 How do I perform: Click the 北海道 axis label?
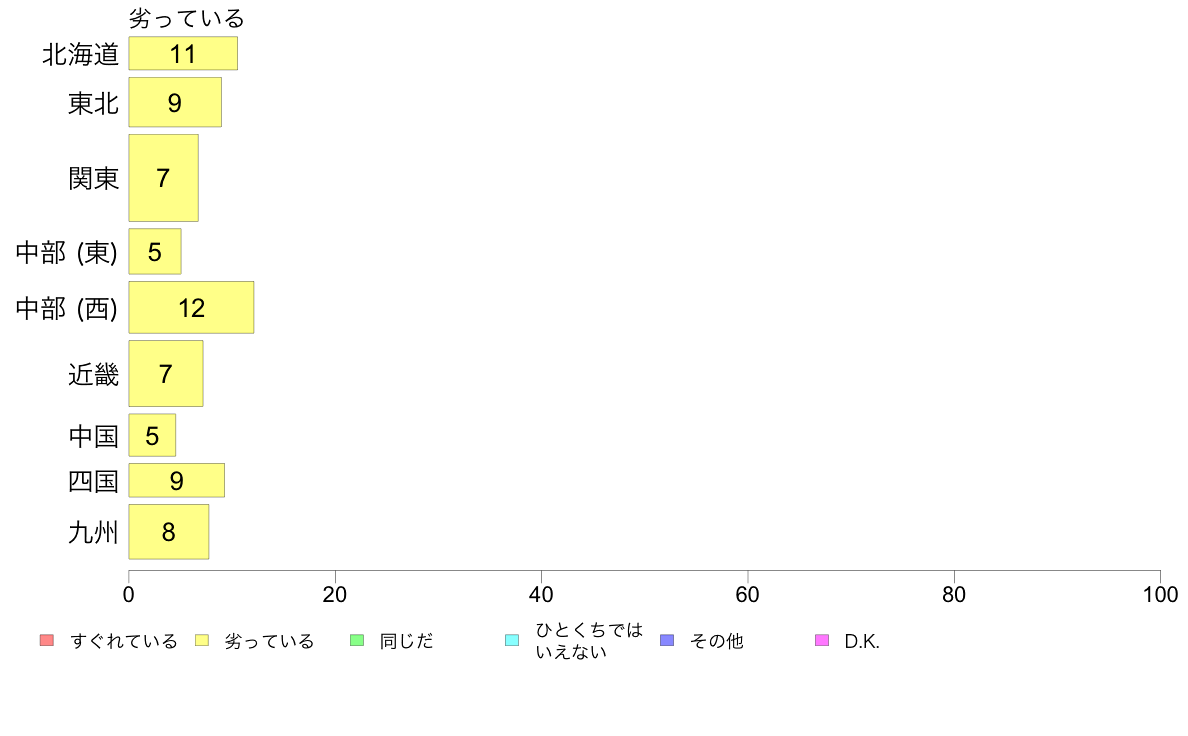(x=80, y=54)
